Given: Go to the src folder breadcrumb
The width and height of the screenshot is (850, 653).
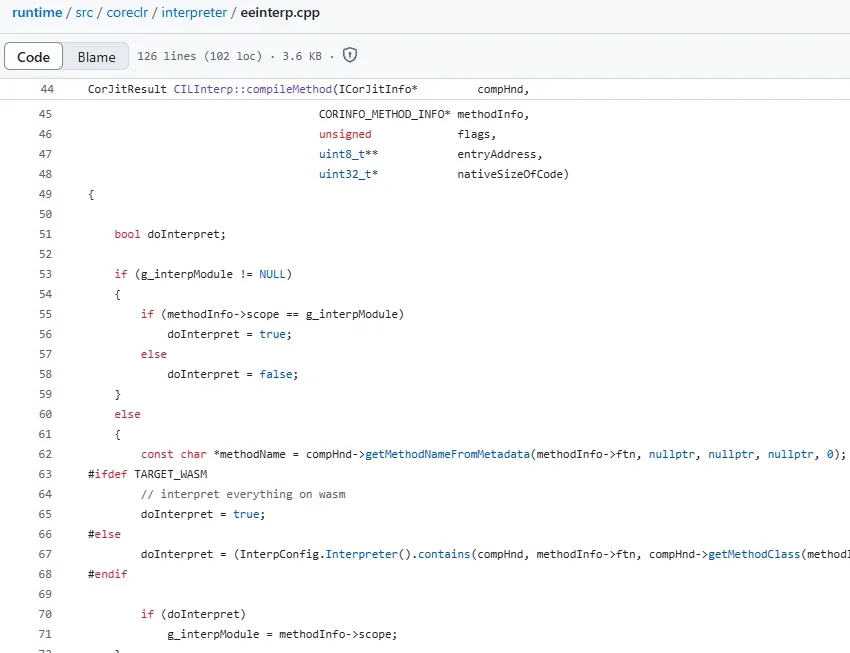Looking at the screenshot, I should [x=84, y=12].
